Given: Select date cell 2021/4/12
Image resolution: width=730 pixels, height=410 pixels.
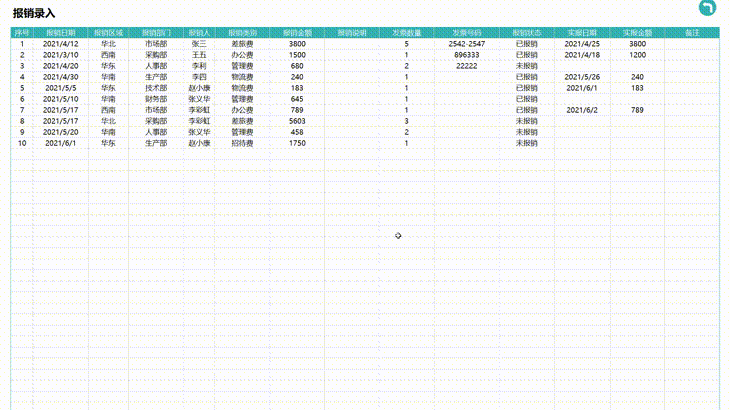Looking at the screenshot, I should [61, 44].
